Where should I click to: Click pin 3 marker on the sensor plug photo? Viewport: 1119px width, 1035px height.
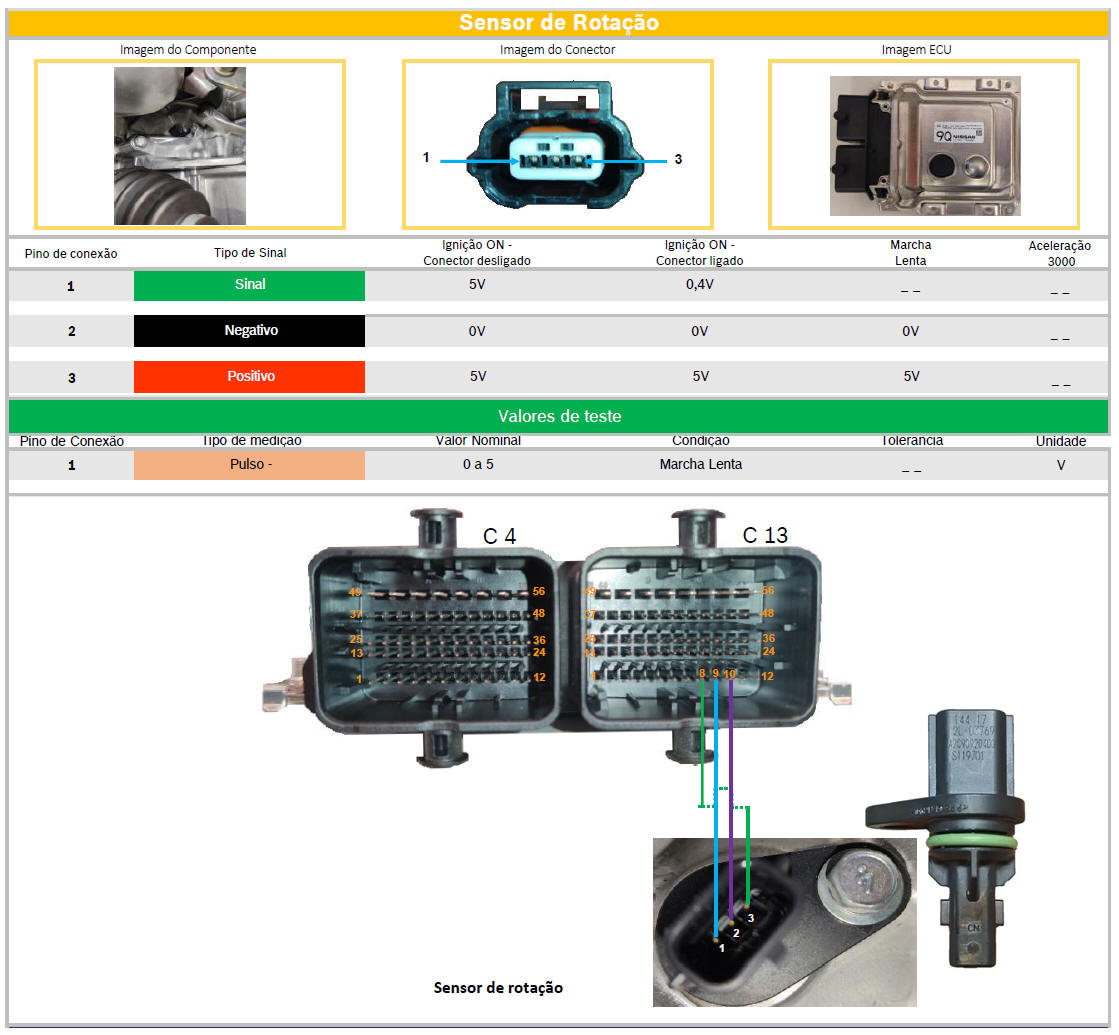[751, 916]
